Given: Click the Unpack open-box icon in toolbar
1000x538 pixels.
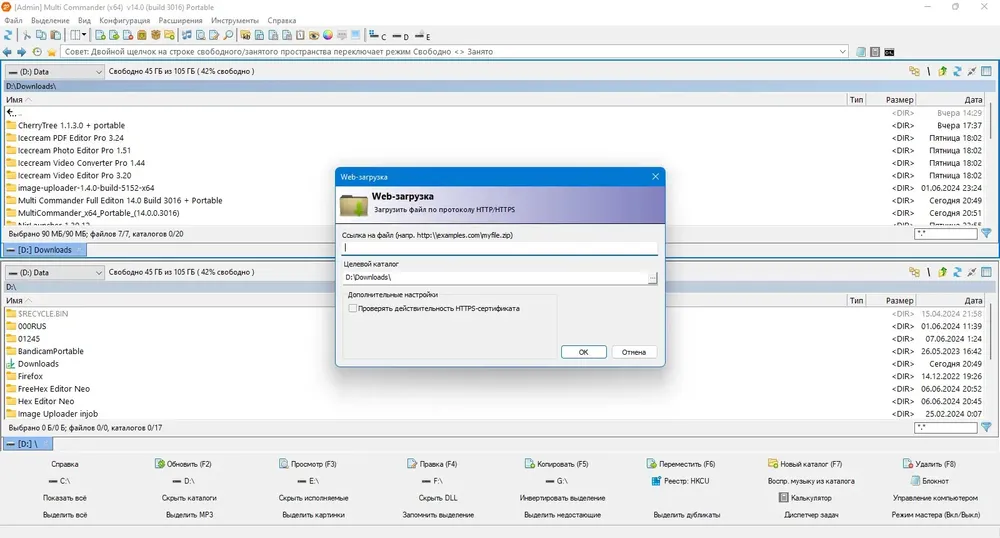Looking at the screenshot, I should pyautogui.click(x=156, y=36).
